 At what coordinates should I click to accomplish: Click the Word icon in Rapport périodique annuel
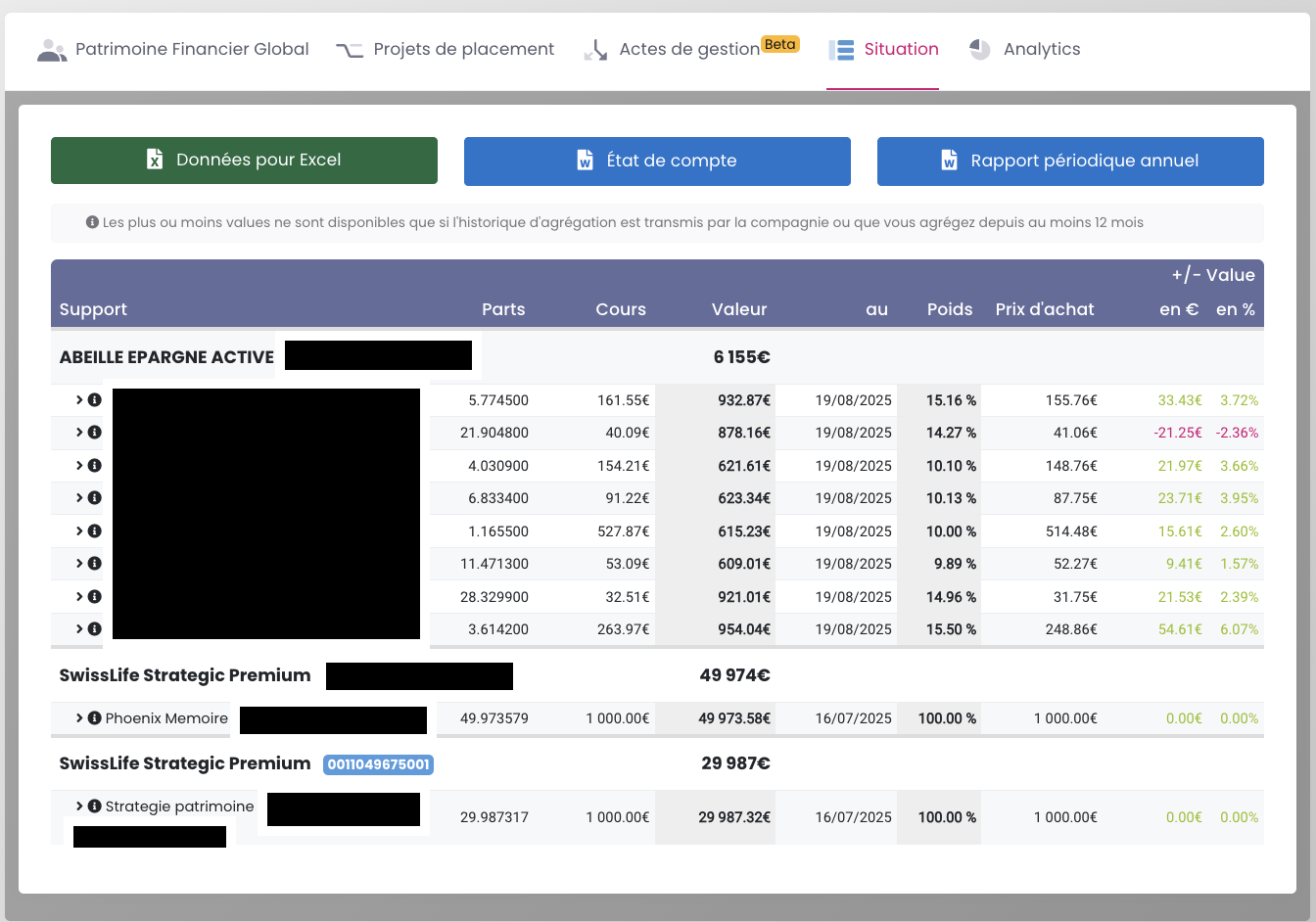pyautogui.click(x=949, y=161)
